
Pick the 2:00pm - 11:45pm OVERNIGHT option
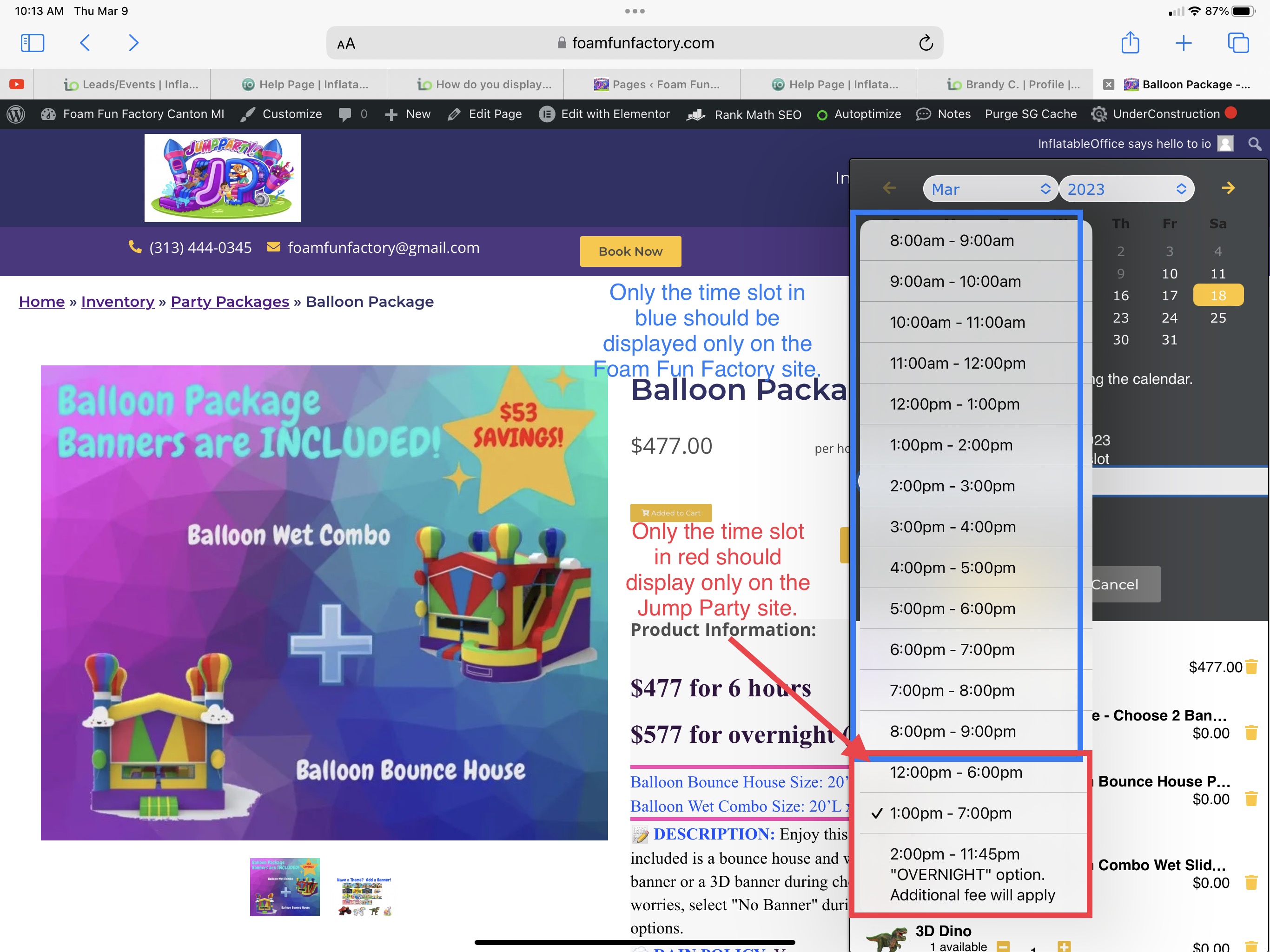coord(972,874)
